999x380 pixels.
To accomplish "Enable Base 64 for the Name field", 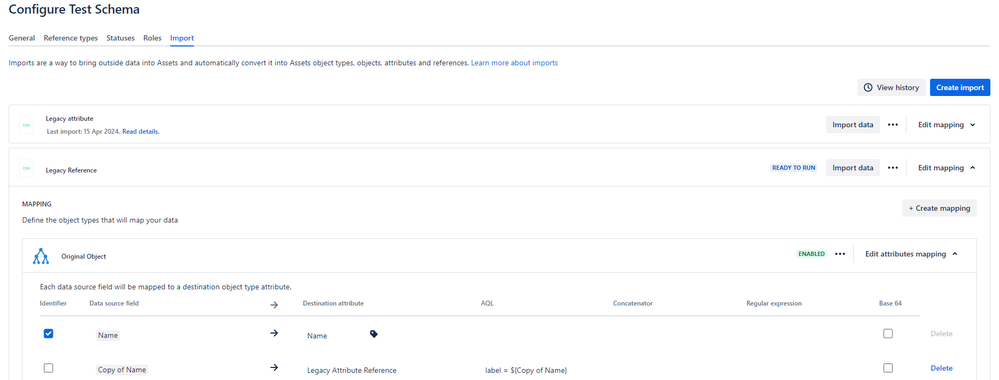I will tap(888, 333).
